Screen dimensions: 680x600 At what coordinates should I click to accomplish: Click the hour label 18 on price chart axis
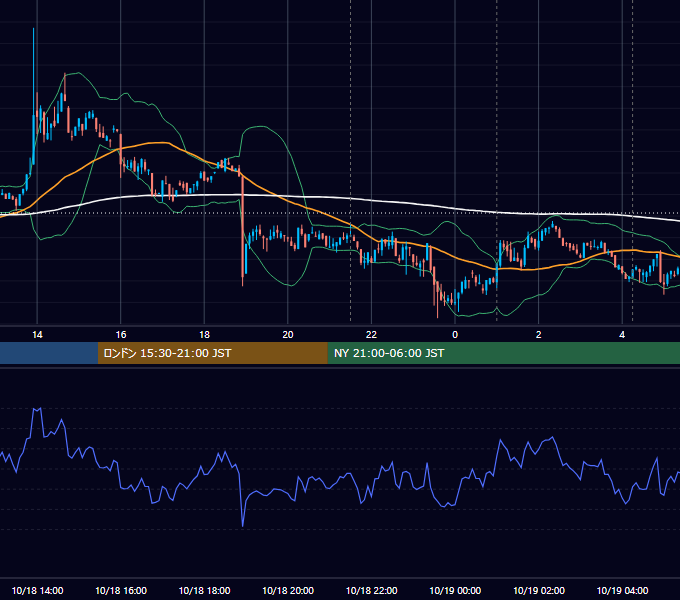204,334
